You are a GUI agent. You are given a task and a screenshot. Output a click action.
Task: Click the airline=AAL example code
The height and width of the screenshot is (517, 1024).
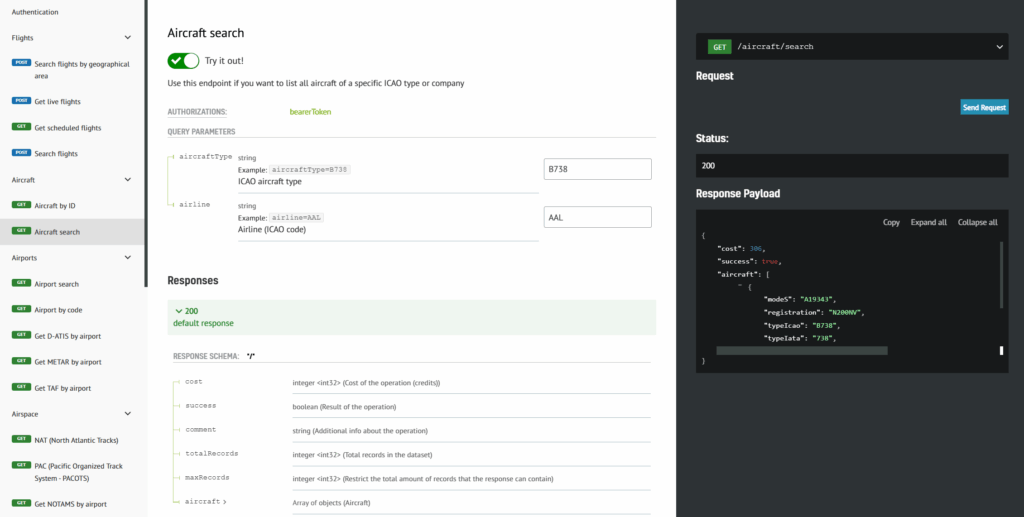click(296, 217)
